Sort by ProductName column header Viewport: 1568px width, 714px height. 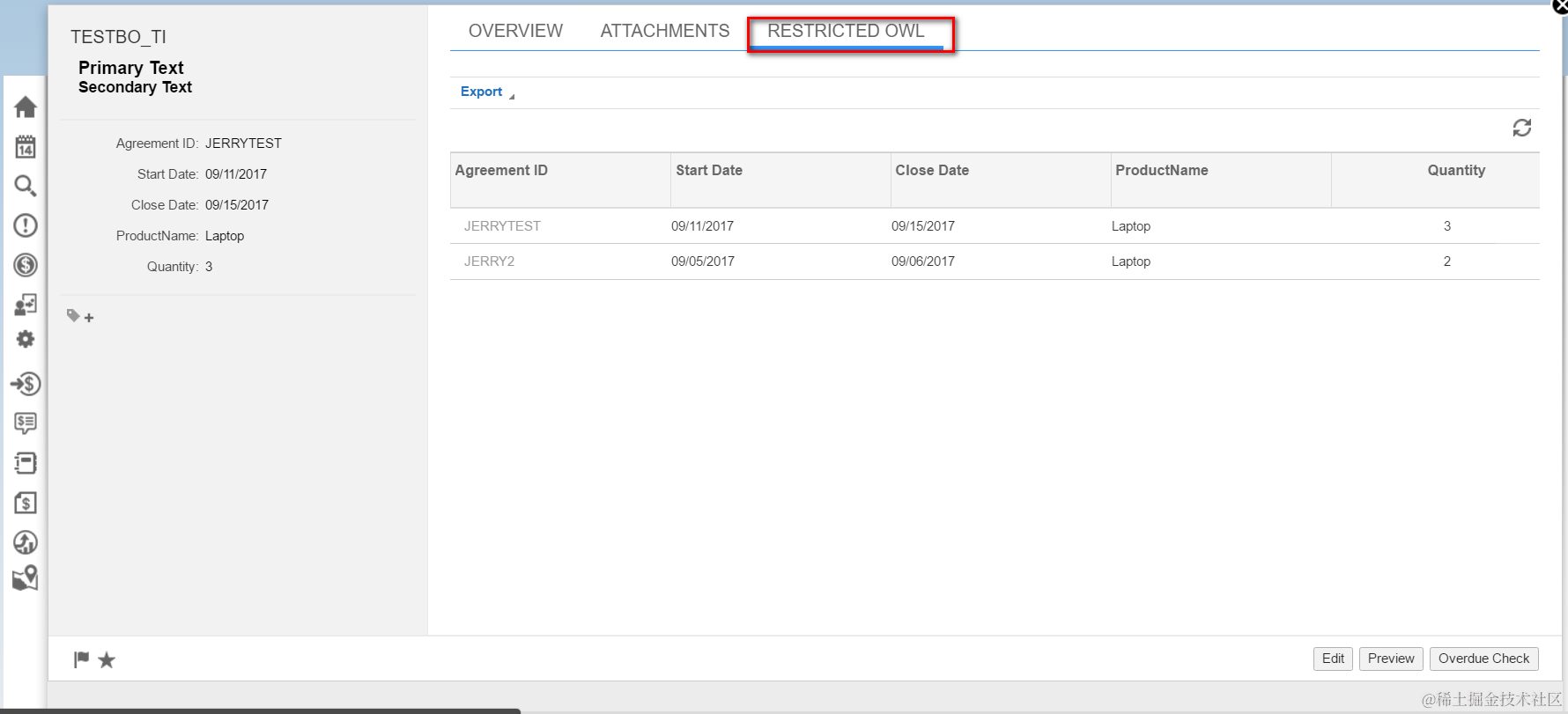click(x=1221, y=180)
